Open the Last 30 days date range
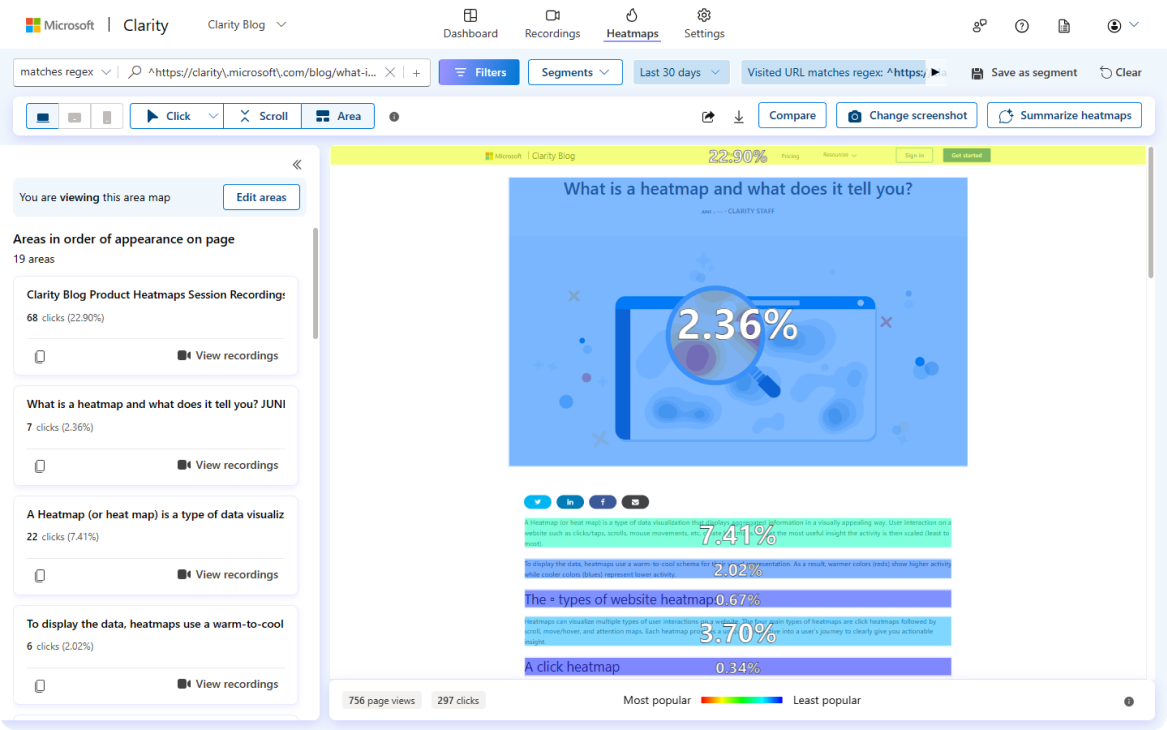 point(682,72)
